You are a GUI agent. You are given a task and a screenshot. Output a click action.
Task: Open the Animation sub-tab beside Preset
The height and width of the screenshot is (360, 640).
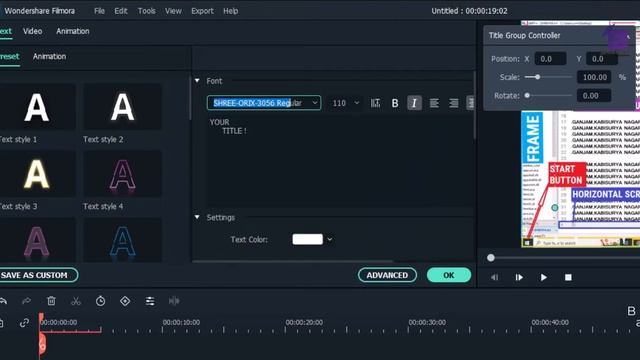point(49,56)
